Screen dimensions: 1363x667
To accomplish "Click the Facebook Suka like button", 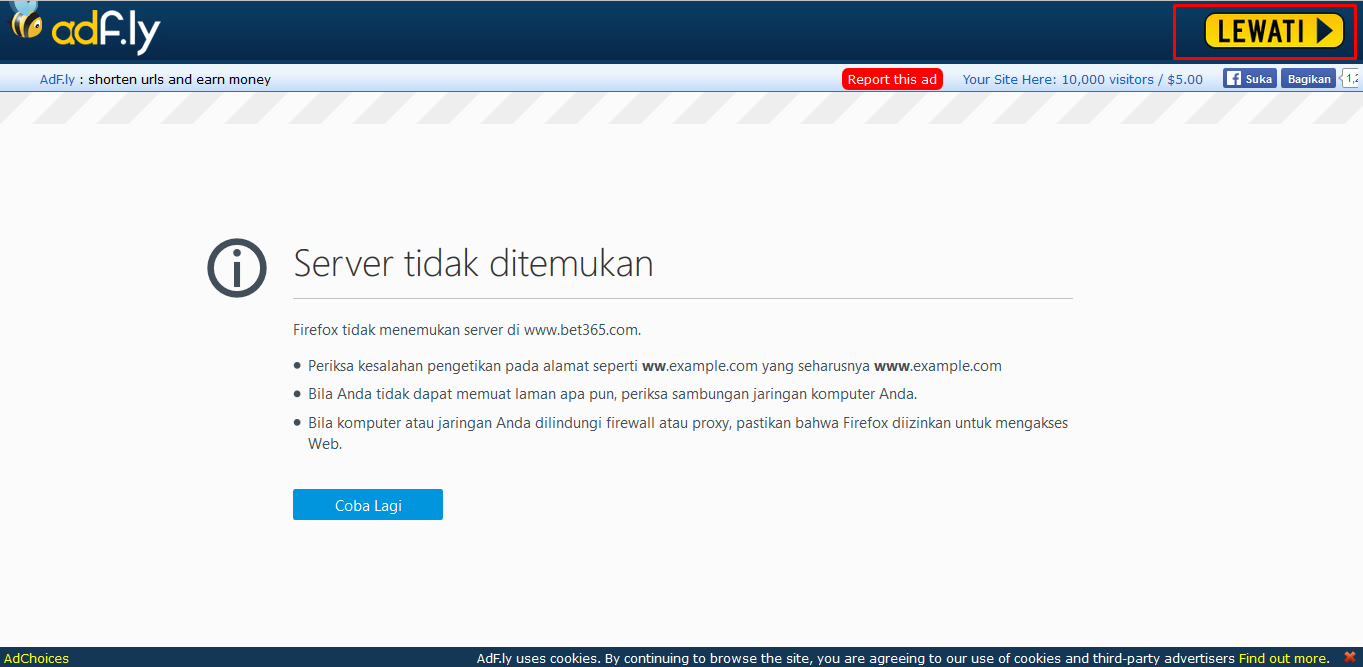I will click(x=1250, y=78).
